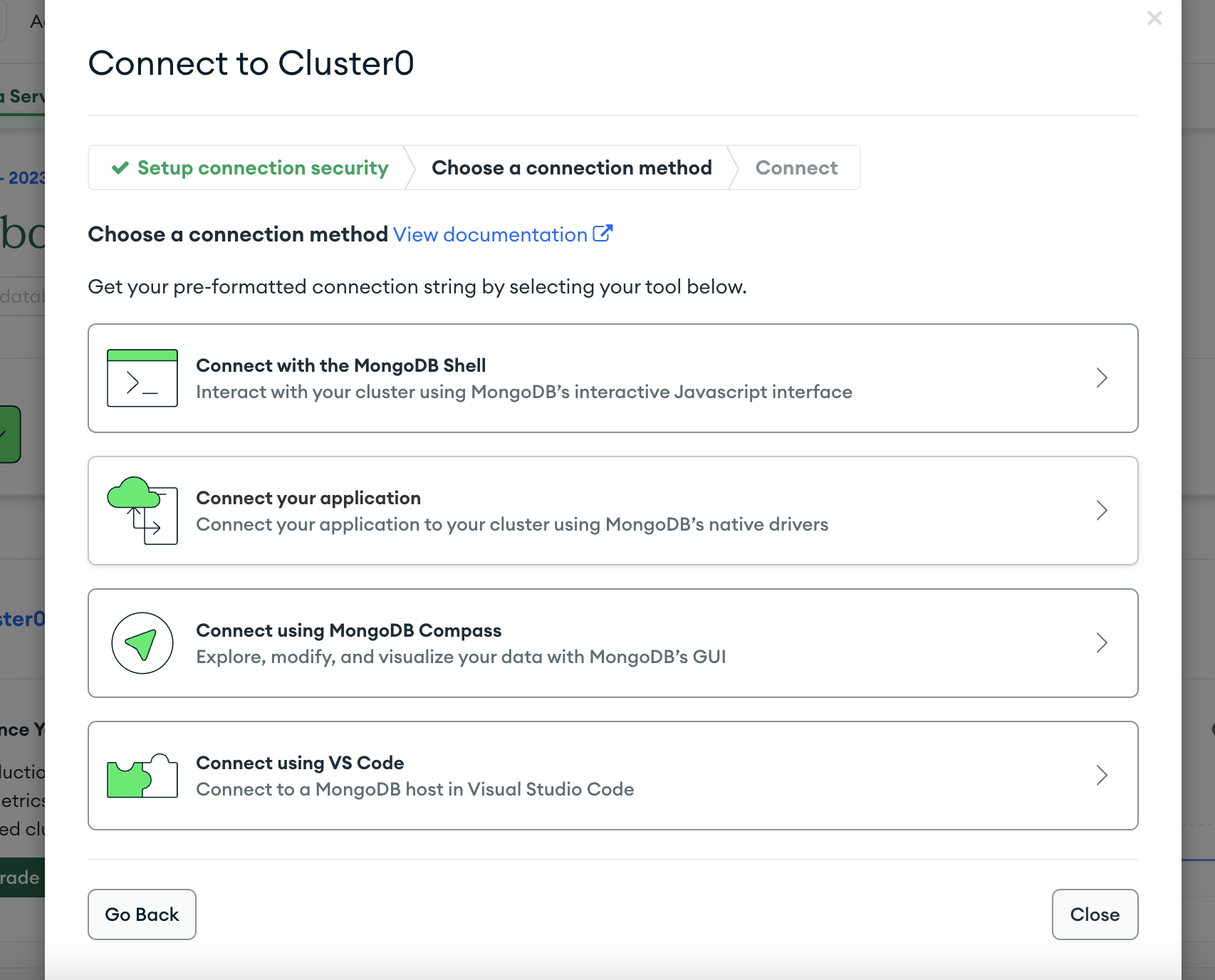Click the cloud application driver icon

tap(142, 511)
